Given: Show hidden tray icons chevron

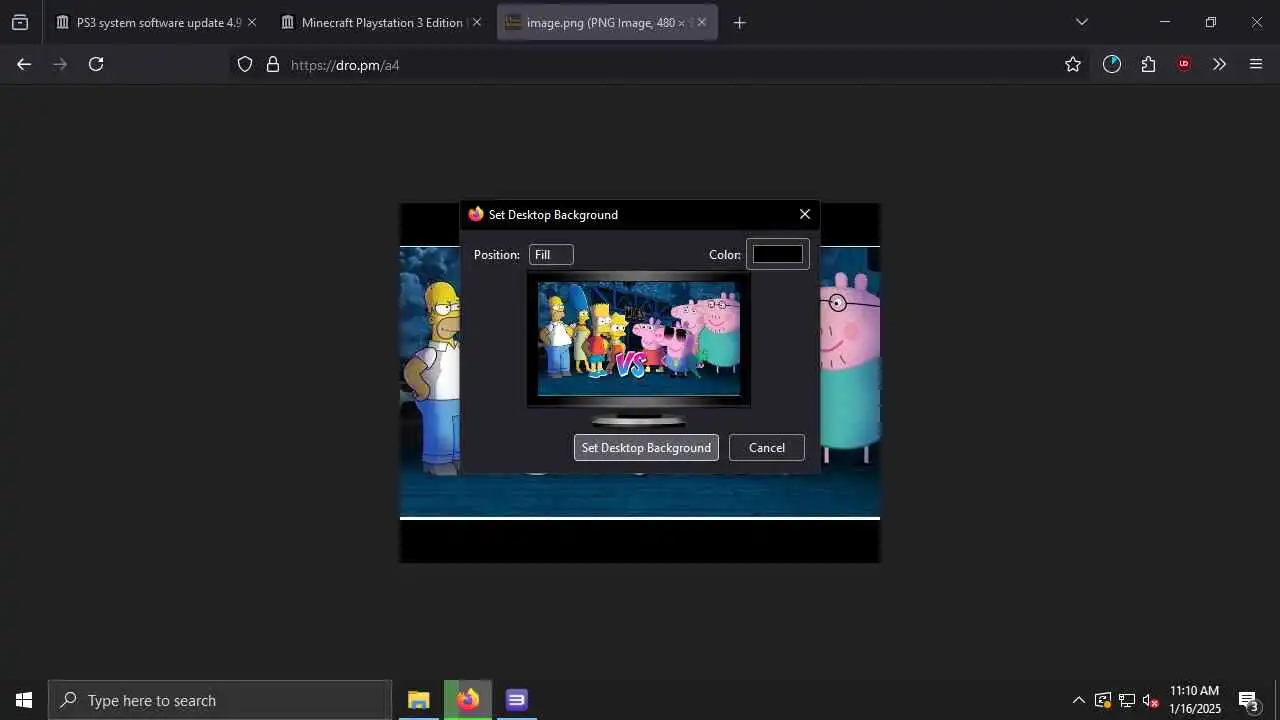Looking at the screenshot, I should pyautogui.click(x=1078, y=700).
